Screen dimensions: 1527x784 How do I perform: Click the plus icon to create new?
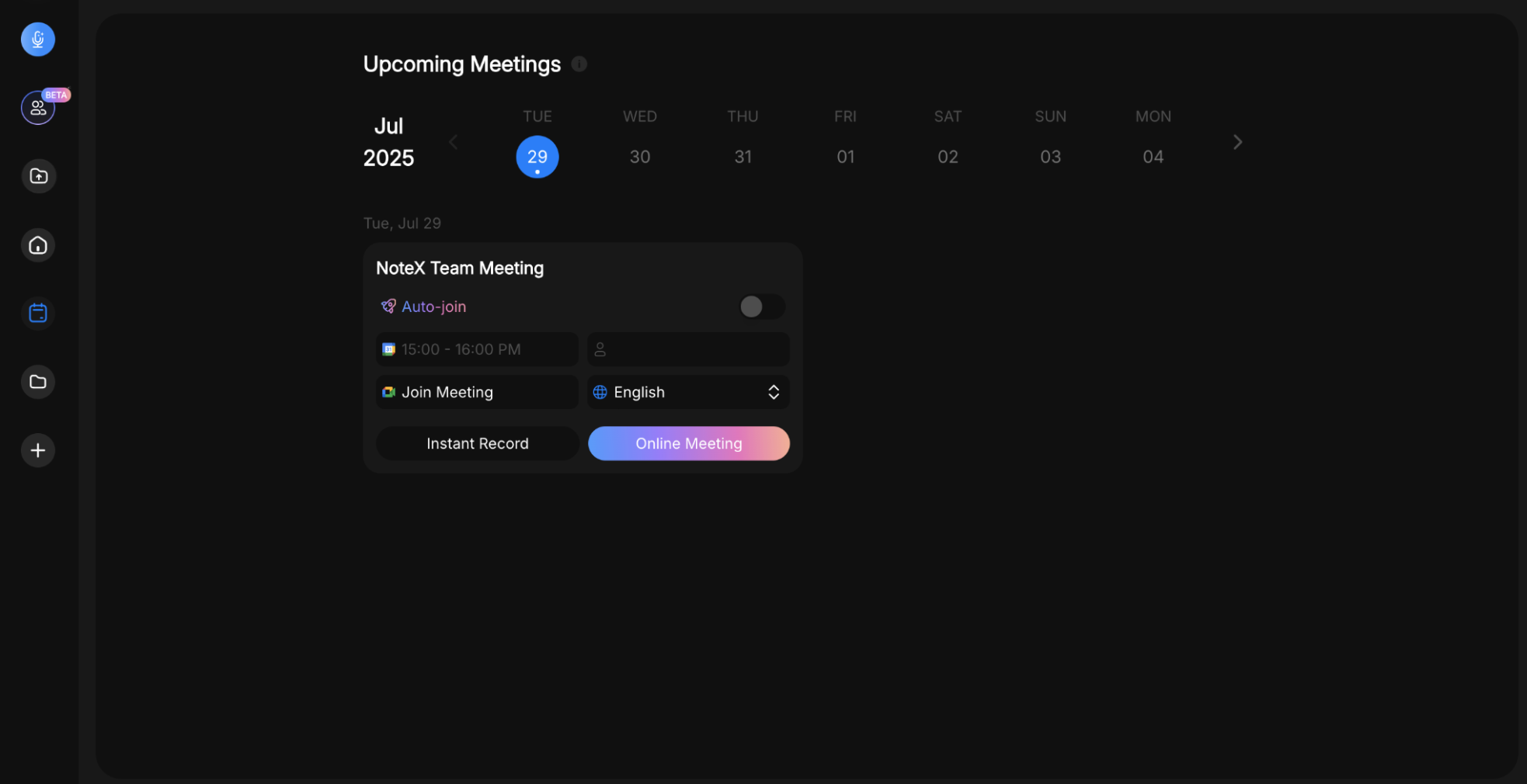(37, 449)
